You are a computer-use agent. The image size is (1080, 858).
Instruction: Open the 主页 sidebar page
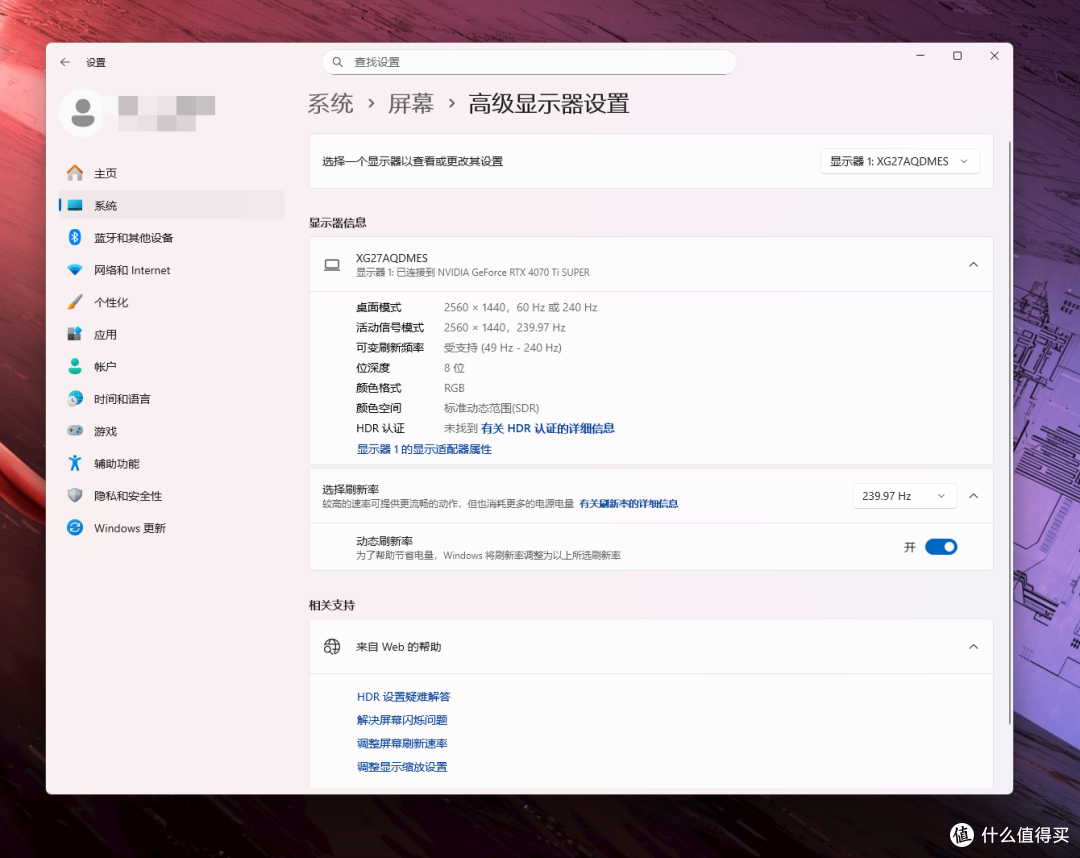point(172,173)
